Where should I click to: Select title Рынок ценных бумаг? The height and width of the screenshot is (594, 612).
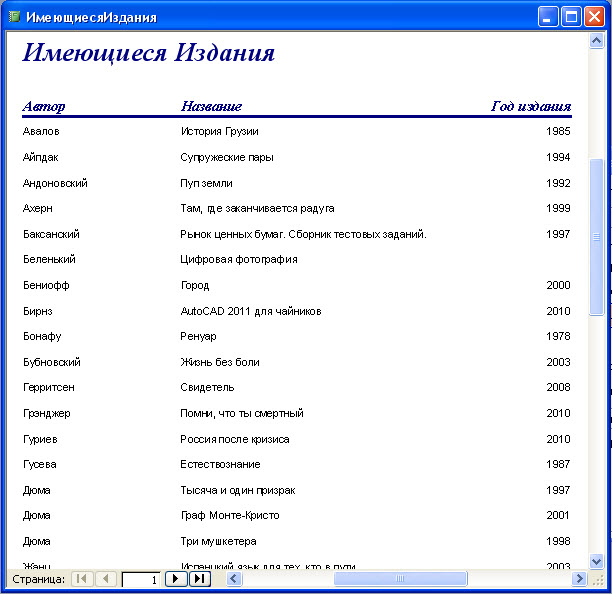[233, 235]
